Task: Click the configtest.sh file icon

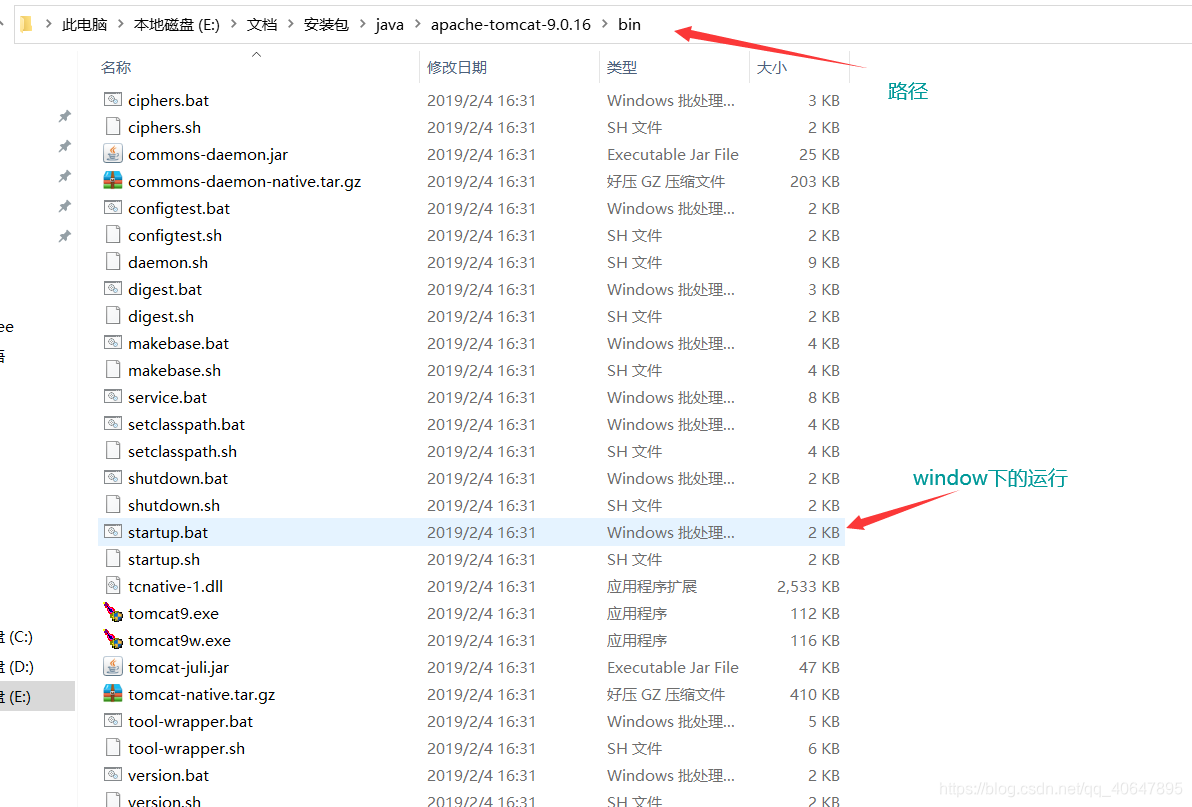Action: pyautogui.click(x=113, y=235)
